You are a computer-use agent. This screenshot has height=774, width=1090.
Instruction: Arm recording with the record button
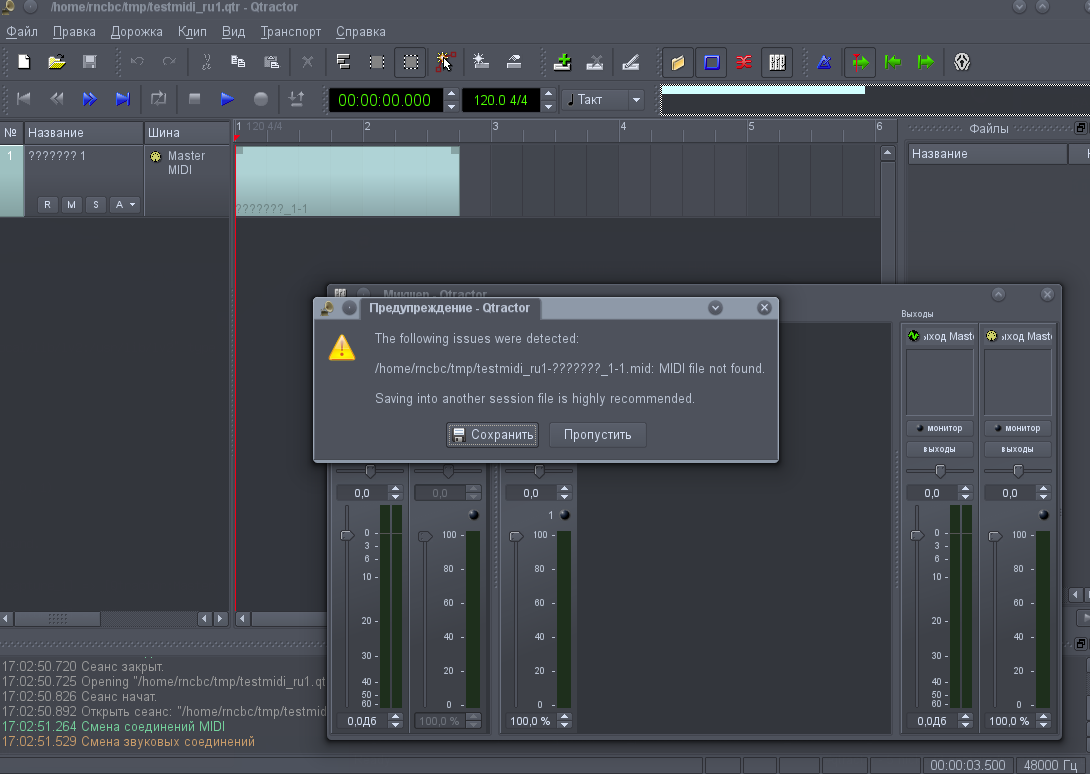(x=261, y=99)
